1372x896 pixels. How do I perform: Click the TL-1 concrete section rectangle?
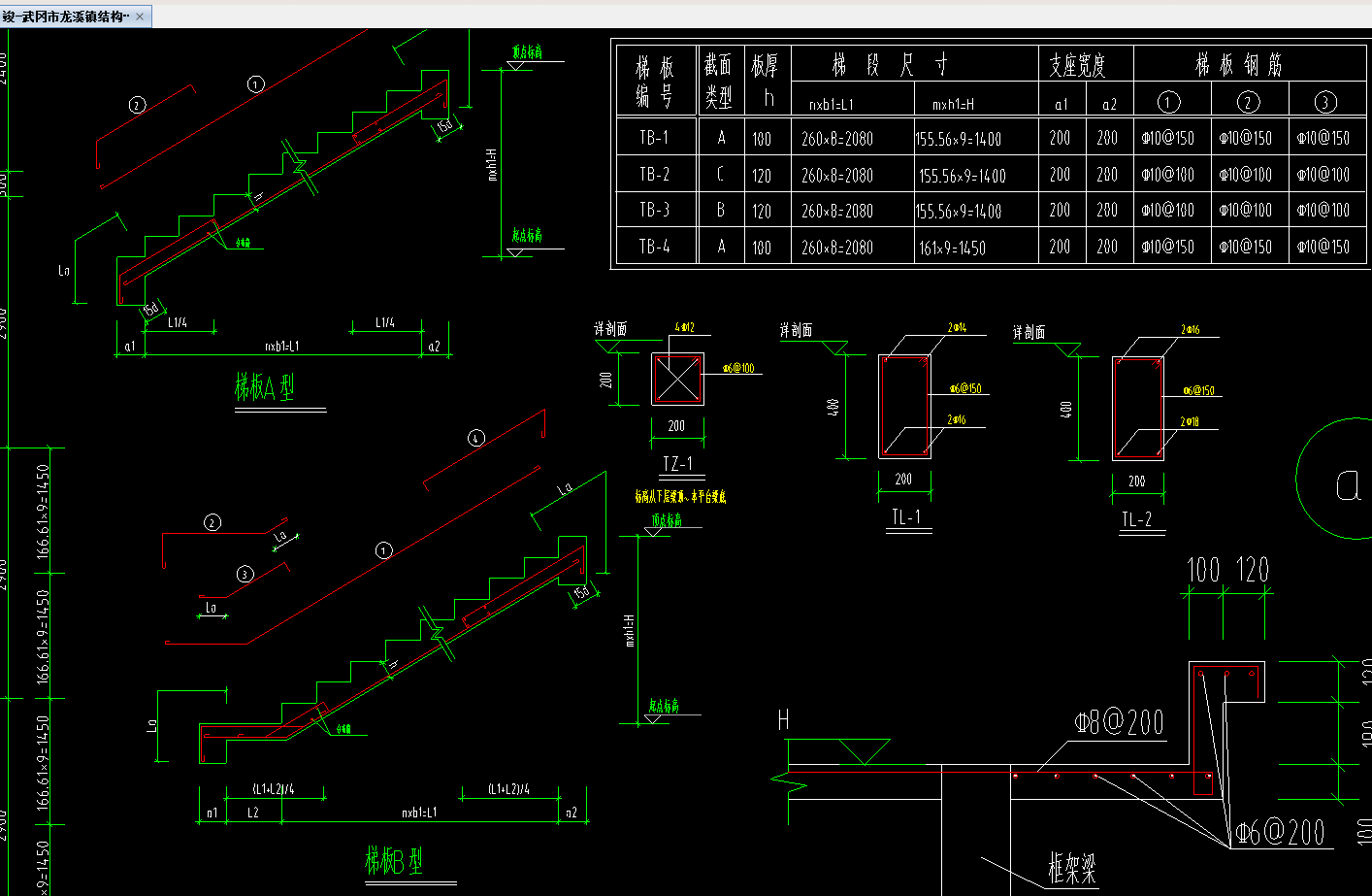[x=904, y=407]
